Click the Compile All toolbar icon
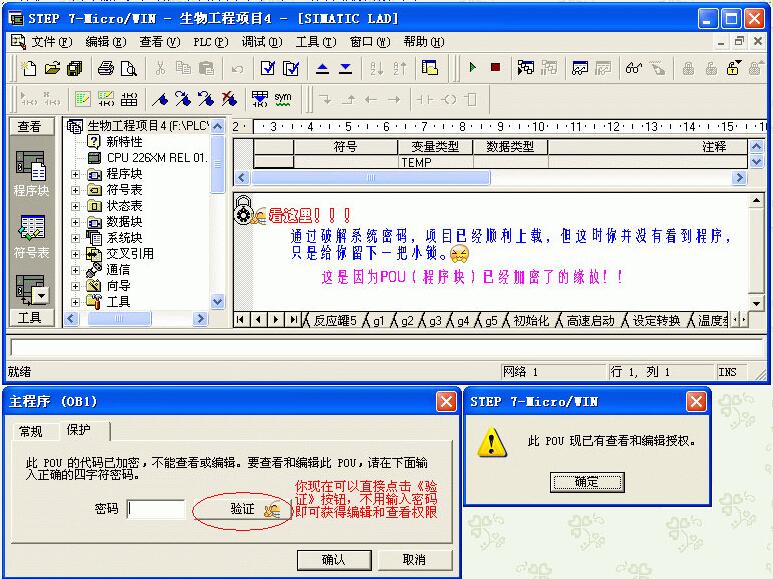Viewport: 773px width, 579px height. click(291, 68)
